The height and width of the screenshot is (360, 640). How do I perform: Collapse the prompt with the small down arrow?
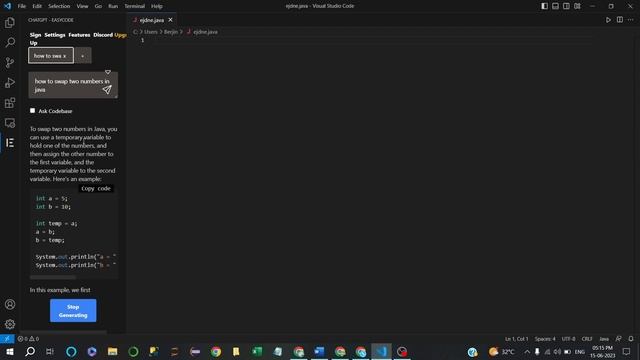108,72
